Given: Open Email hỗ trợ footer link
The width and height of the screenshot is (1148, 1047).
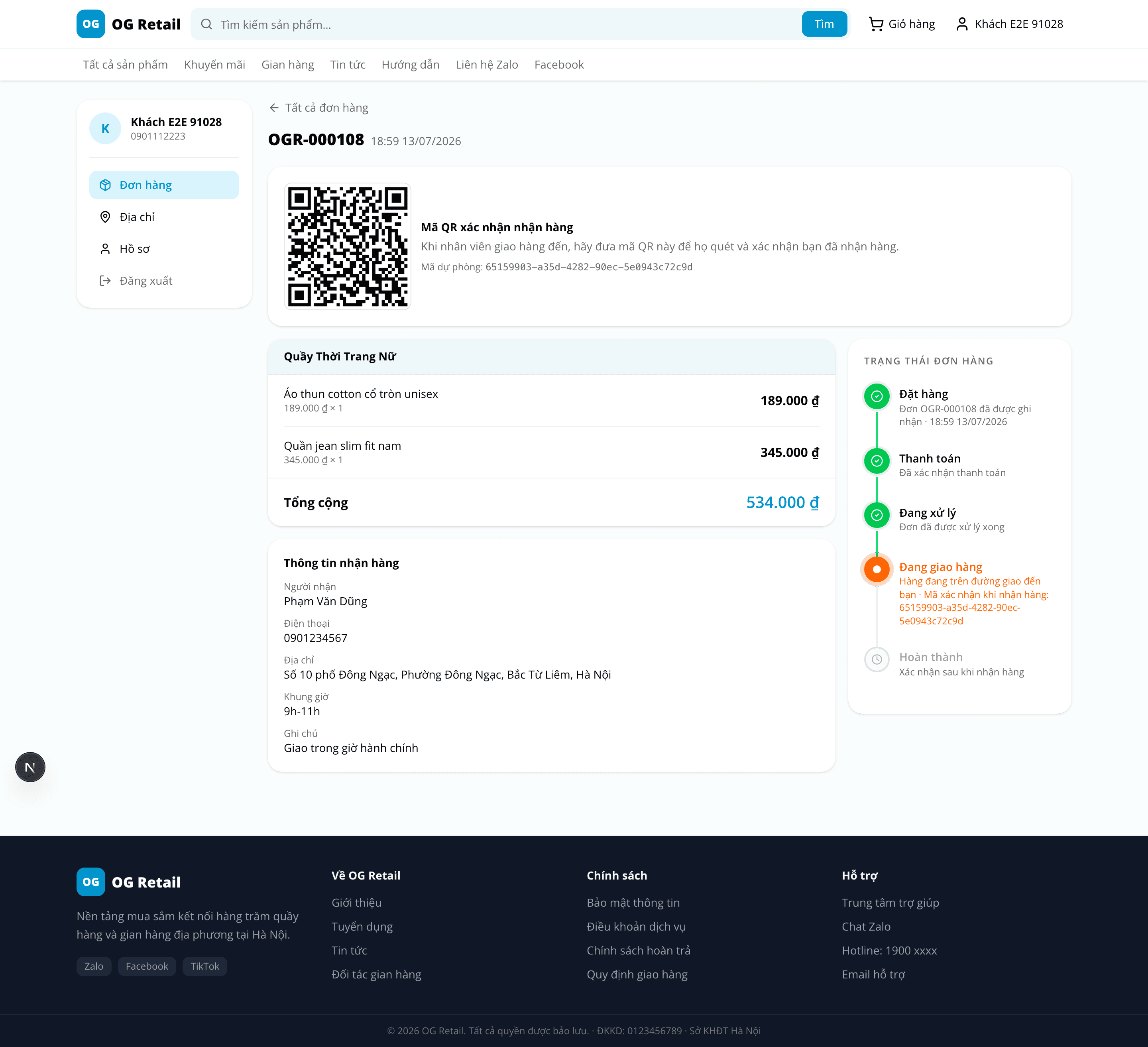Looking at the screenshot, I should (873, 974).
